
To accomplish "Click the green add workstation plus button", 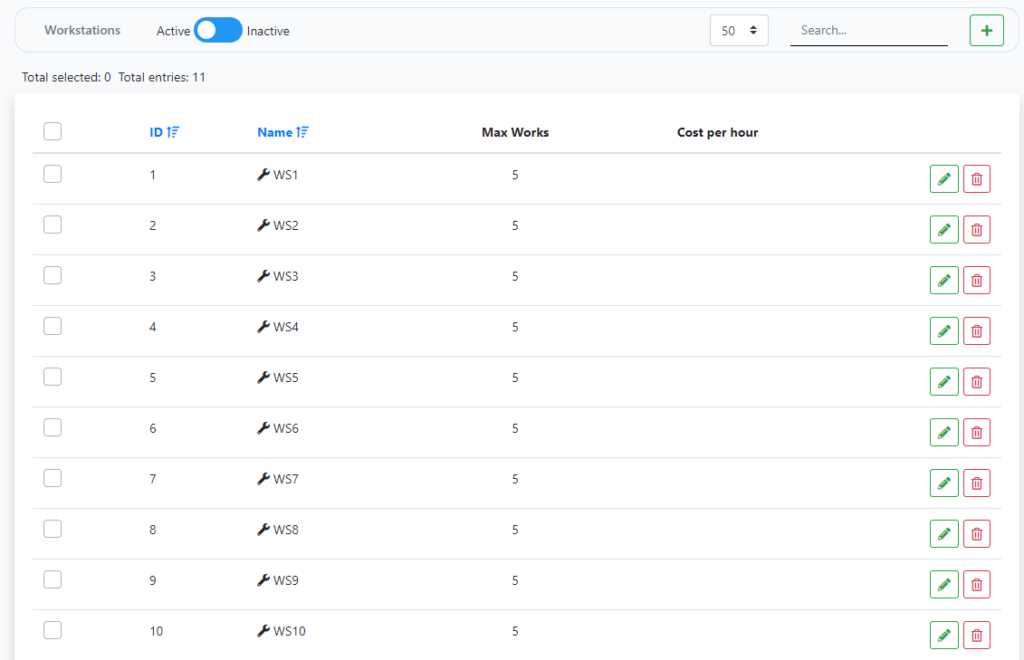I will click(986, 31).
